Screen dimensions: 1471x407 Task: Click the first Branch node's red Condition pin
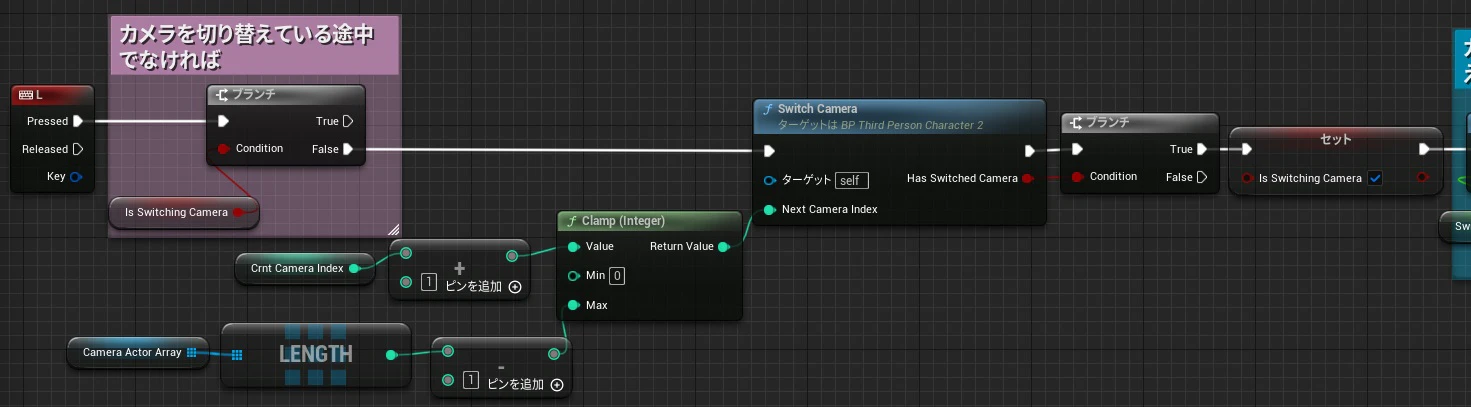coord(223,149)
